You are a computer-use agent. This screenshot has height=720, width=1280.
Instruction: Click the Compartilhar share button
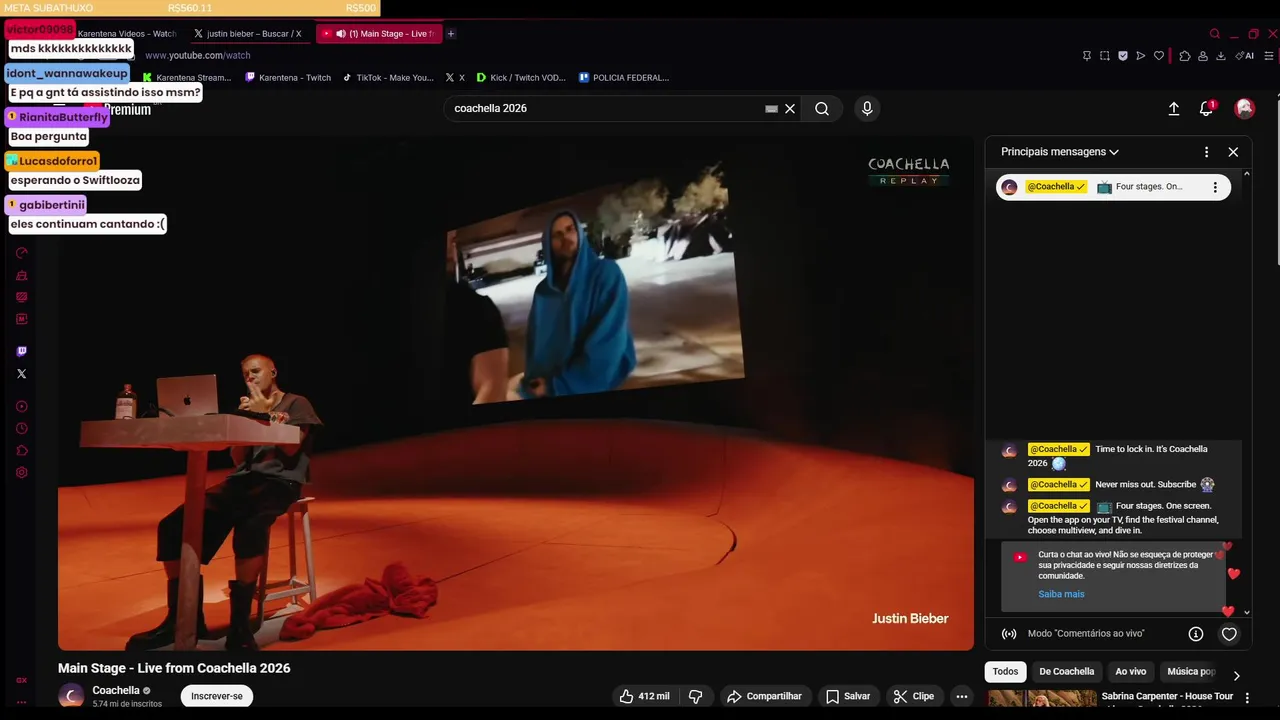coord(764,696)
